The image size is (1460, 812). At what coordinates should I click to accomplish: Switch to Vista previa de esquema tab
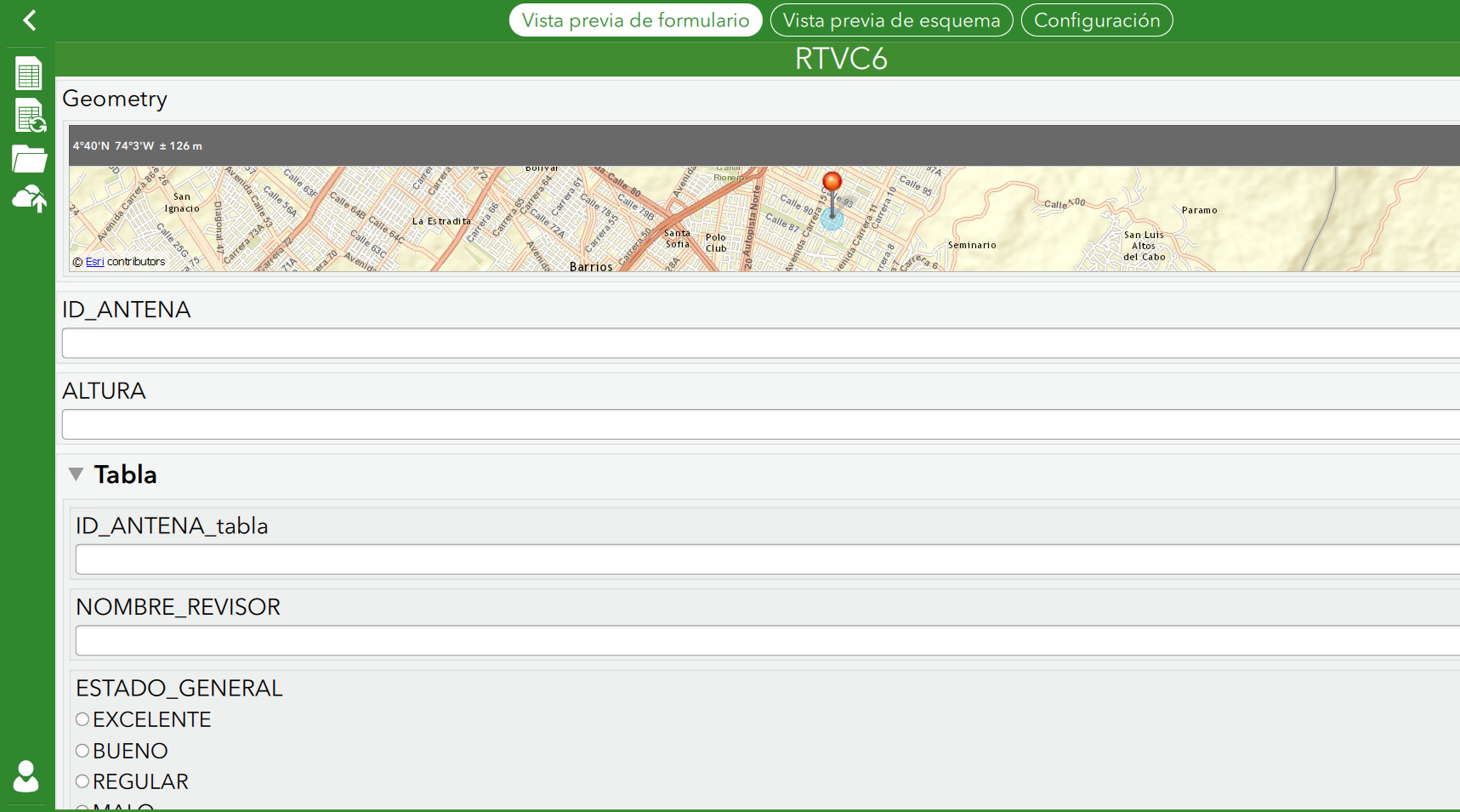[x=891, y=20]
